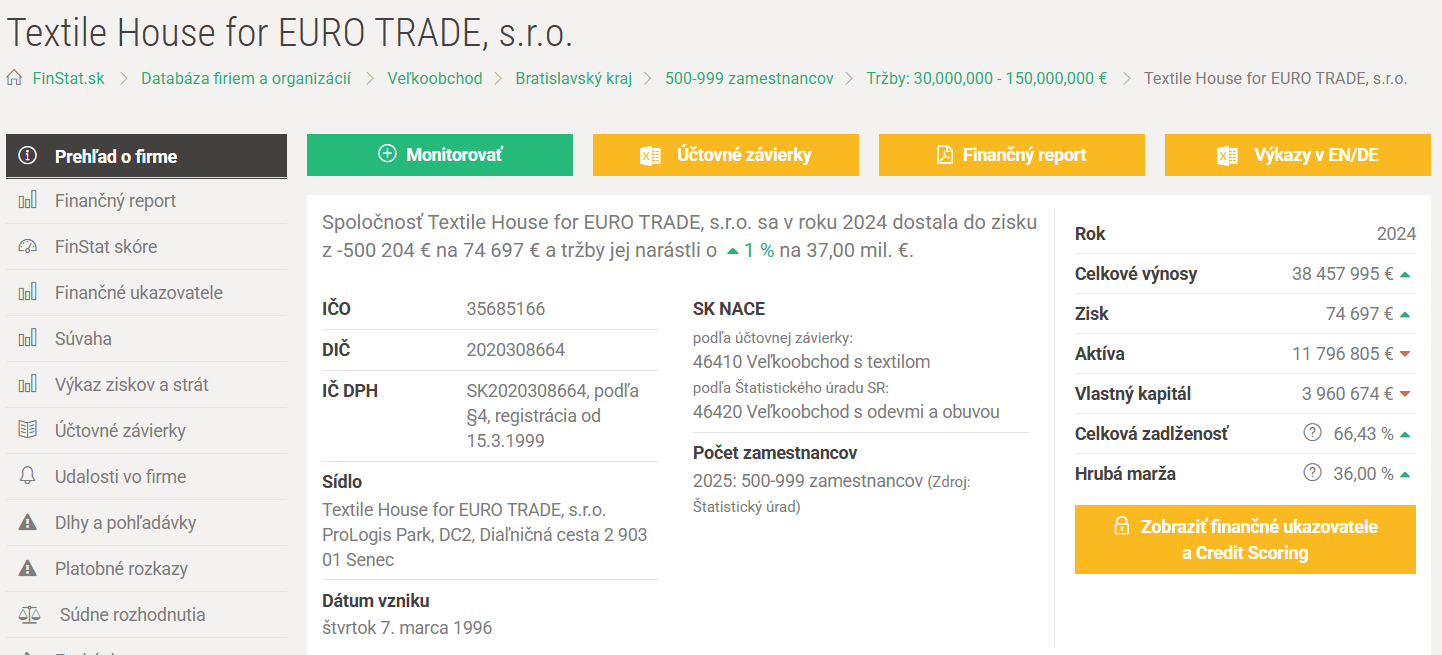
Task: Click the question mark beside Hrubá marža
Action: tap(1313, 473)
